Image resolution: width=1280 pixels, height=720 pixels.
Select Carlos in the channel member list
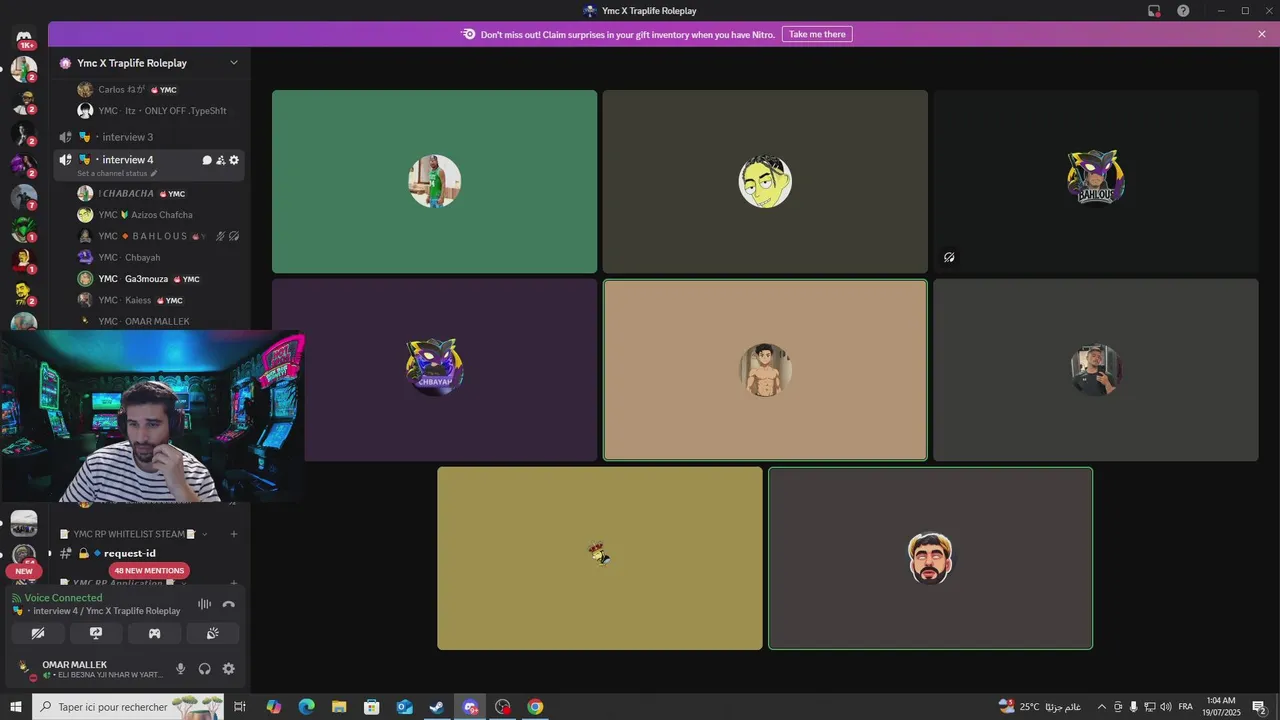(x=148, y=90)
